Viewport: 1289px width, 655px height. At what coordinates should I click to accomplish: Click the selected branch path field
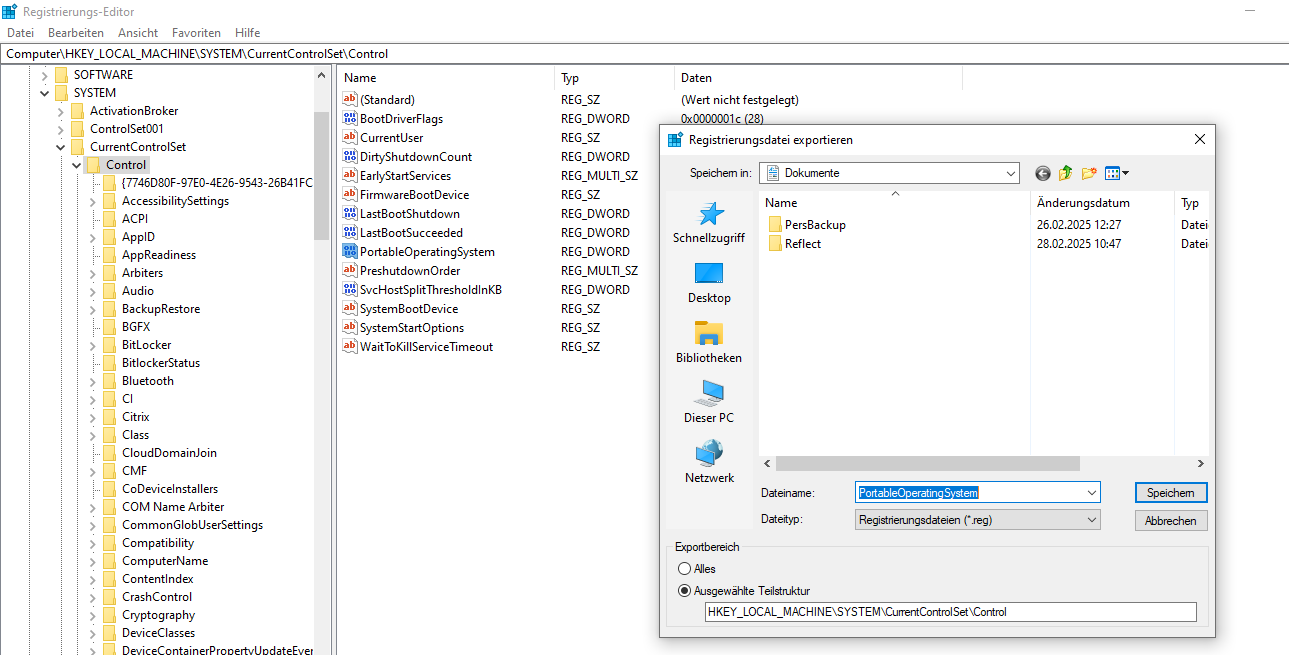click(x=950, y=612)
